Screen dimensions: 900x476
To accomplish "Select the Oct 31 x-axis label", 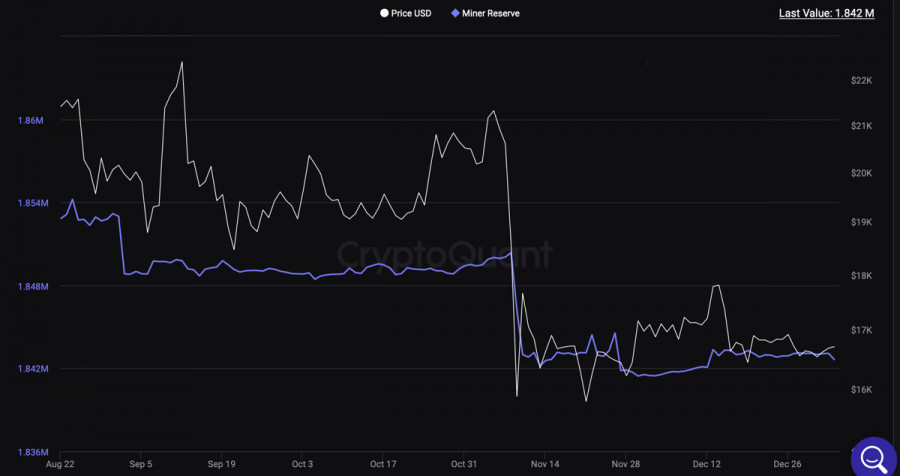I will [x=464, y=464].
